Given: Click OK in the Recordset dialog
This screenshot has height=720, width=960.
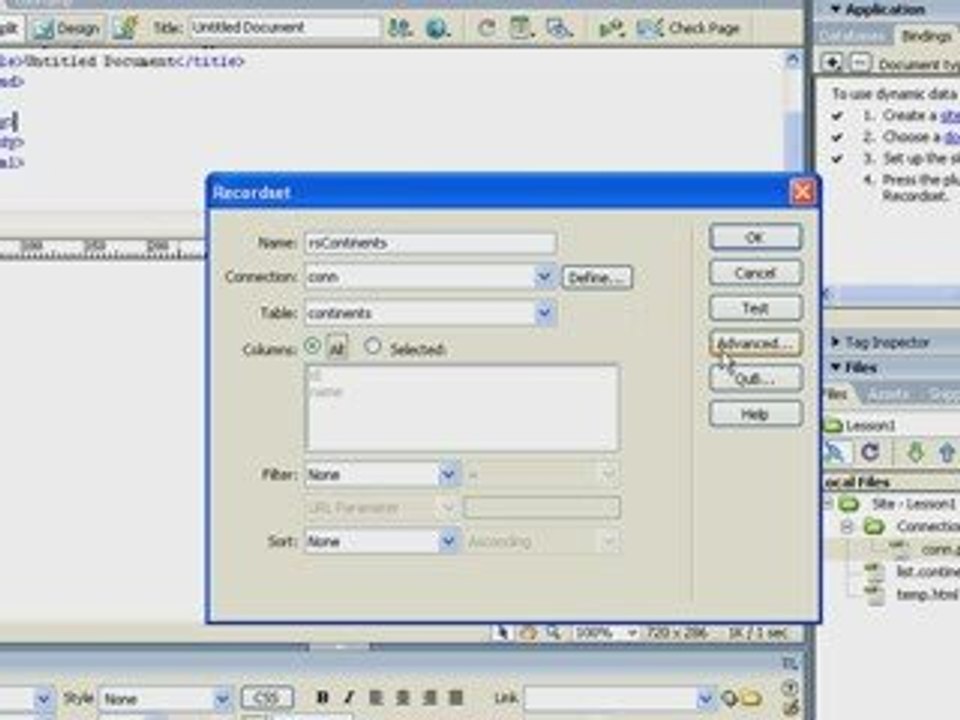Looking at the screenshot, I should pyautogui.click(x=755, y=237).
